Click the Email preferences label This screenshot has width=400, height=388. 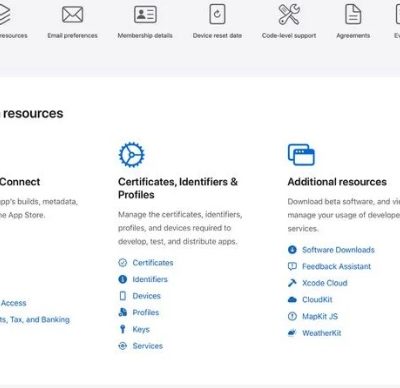[x=72, y=35]
